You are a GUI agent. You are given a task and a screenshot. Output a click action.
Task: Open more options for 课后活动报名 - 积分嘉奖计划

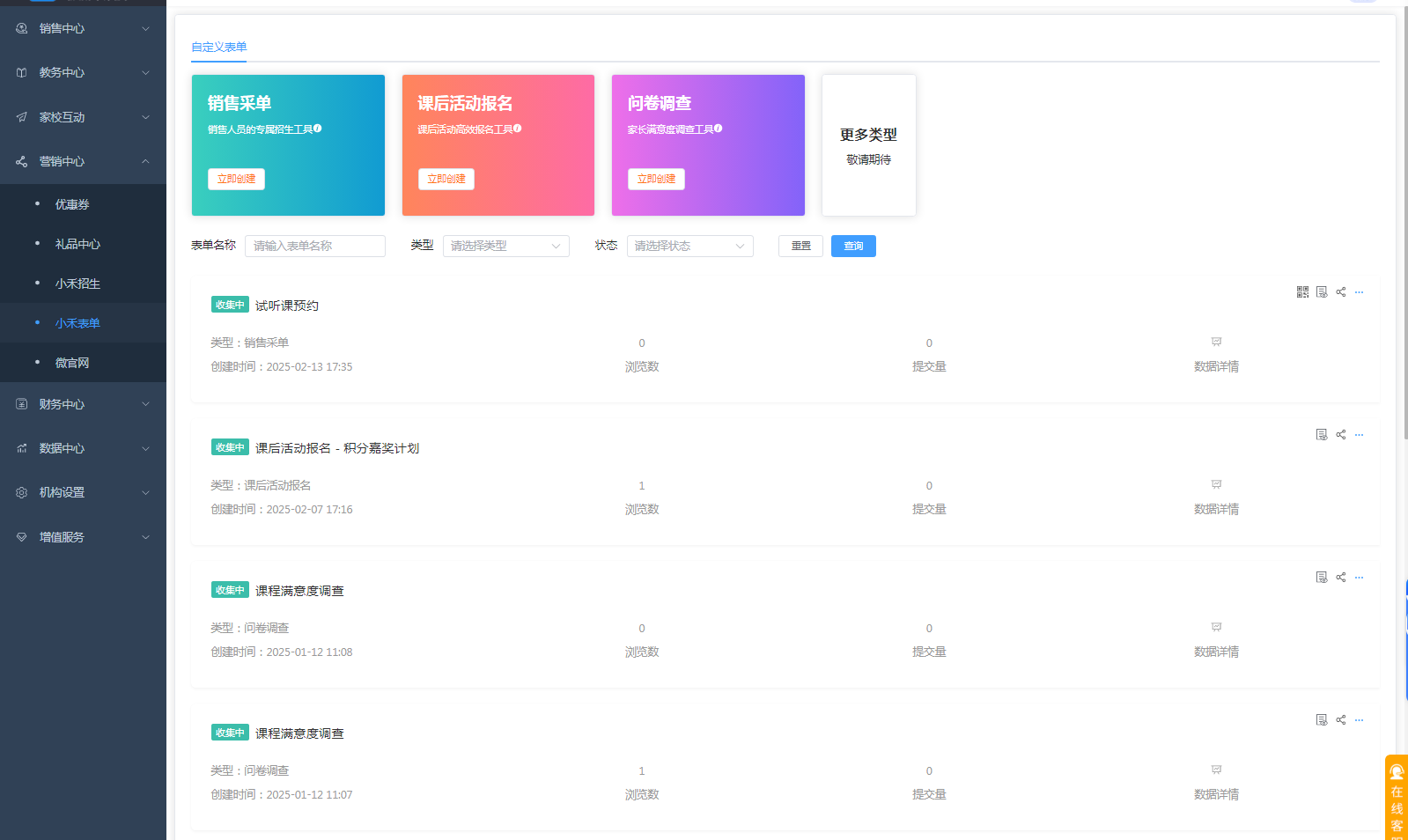click(x=1360, y=435)
